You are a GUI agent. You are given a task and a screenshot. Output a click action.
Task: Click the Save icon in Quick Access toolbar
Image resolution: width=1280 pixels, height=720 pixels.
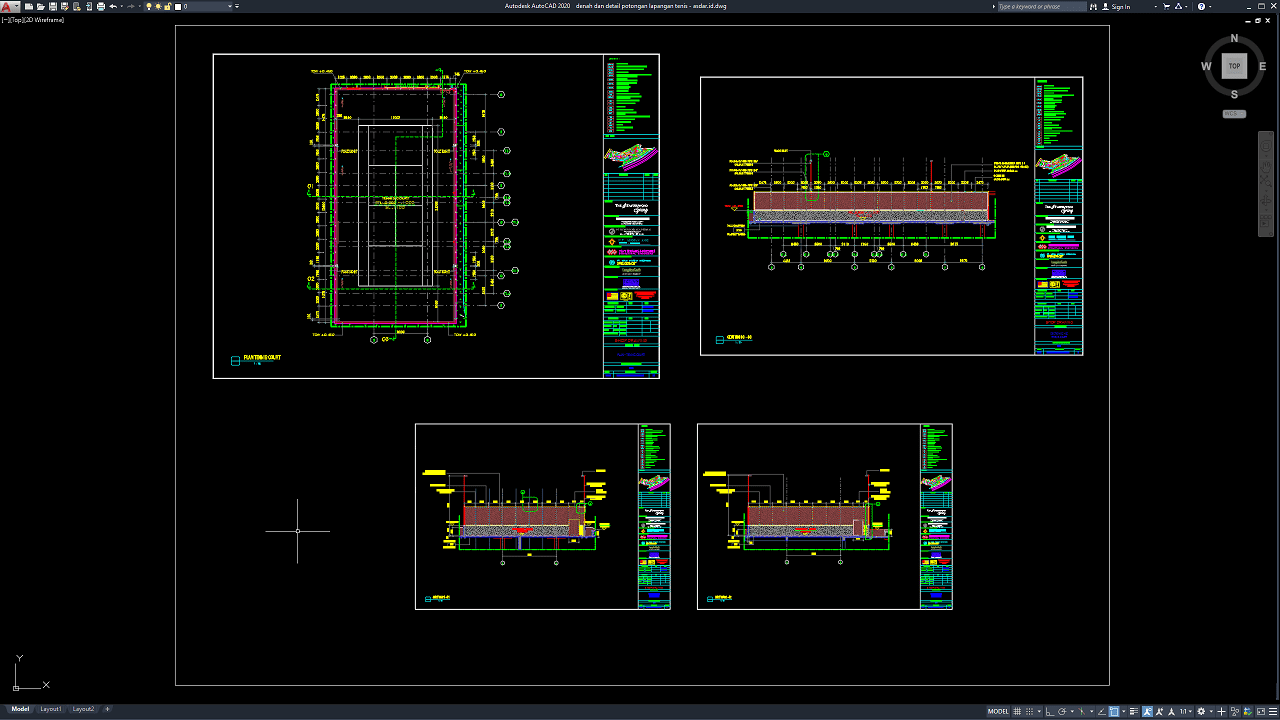(52, 7)
